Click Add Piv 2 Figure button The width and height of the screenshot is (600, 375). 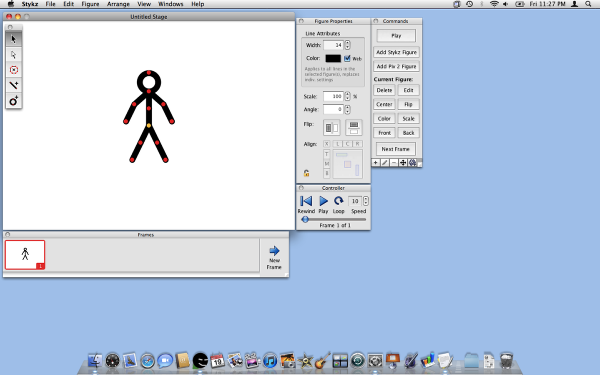(396, 66)
